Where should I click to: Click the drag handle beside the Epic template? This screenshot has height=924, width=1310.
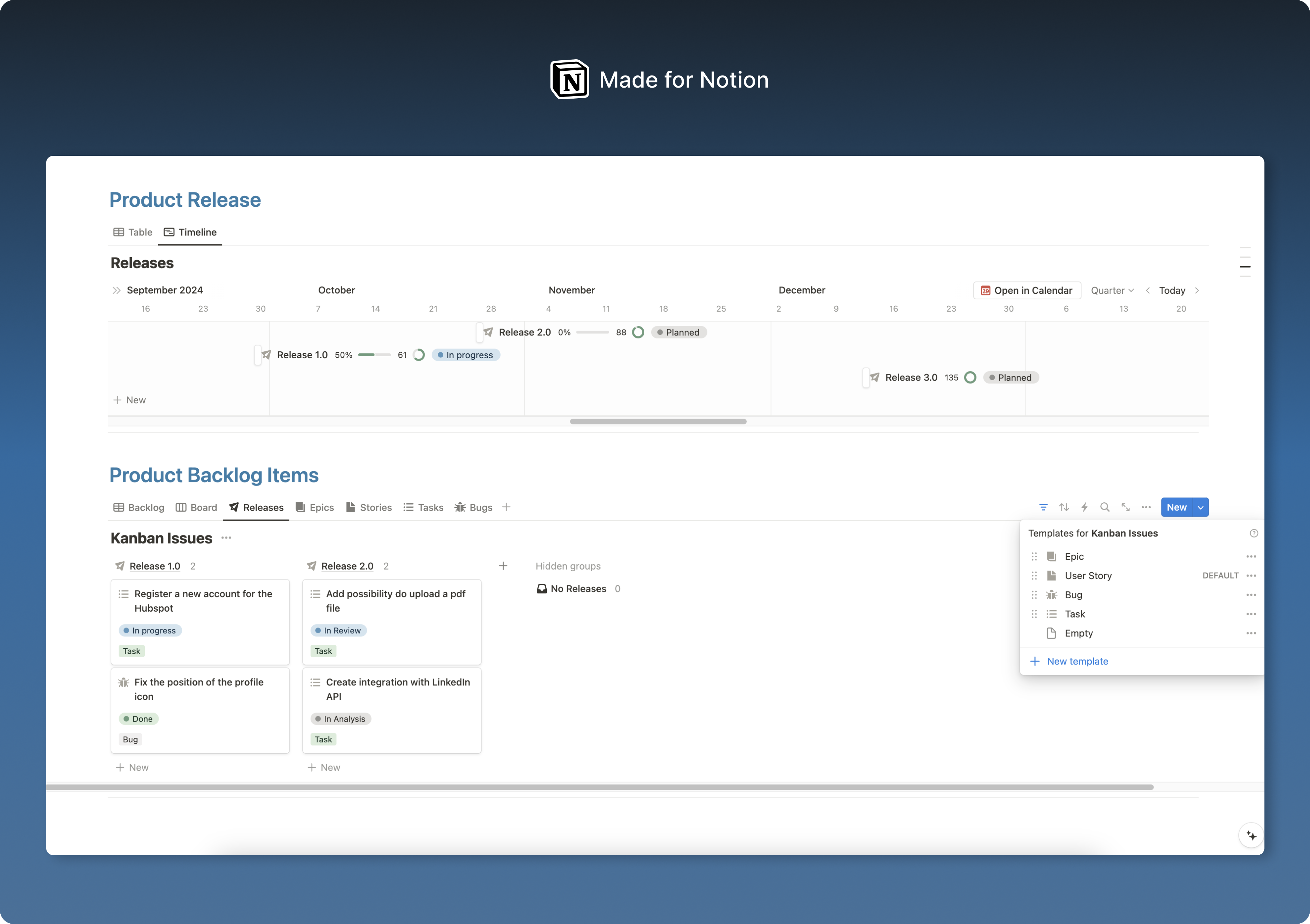tap(1034, 556)
